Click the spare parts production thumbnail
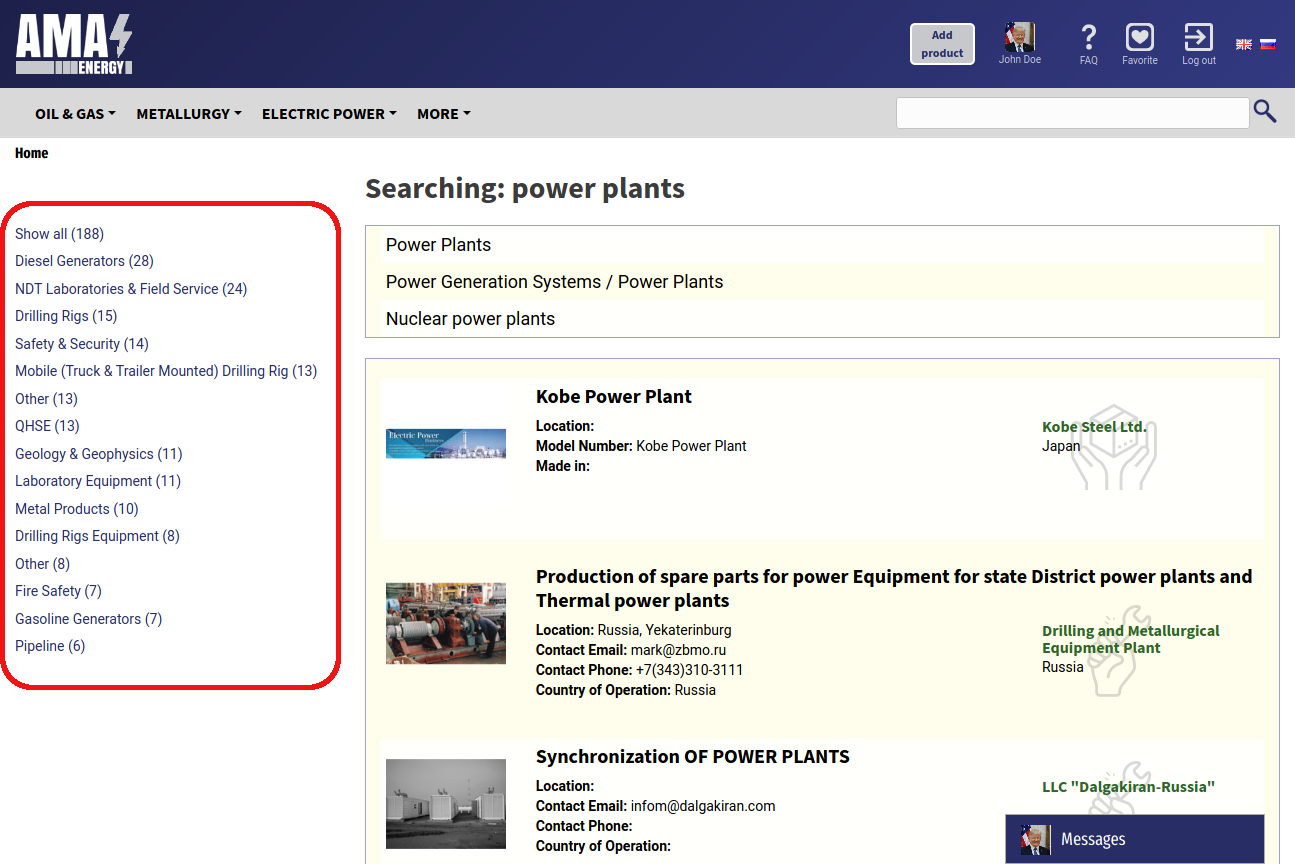This screenshot has height=864, width=1295. pyautogui.click(x=446, y=624)
